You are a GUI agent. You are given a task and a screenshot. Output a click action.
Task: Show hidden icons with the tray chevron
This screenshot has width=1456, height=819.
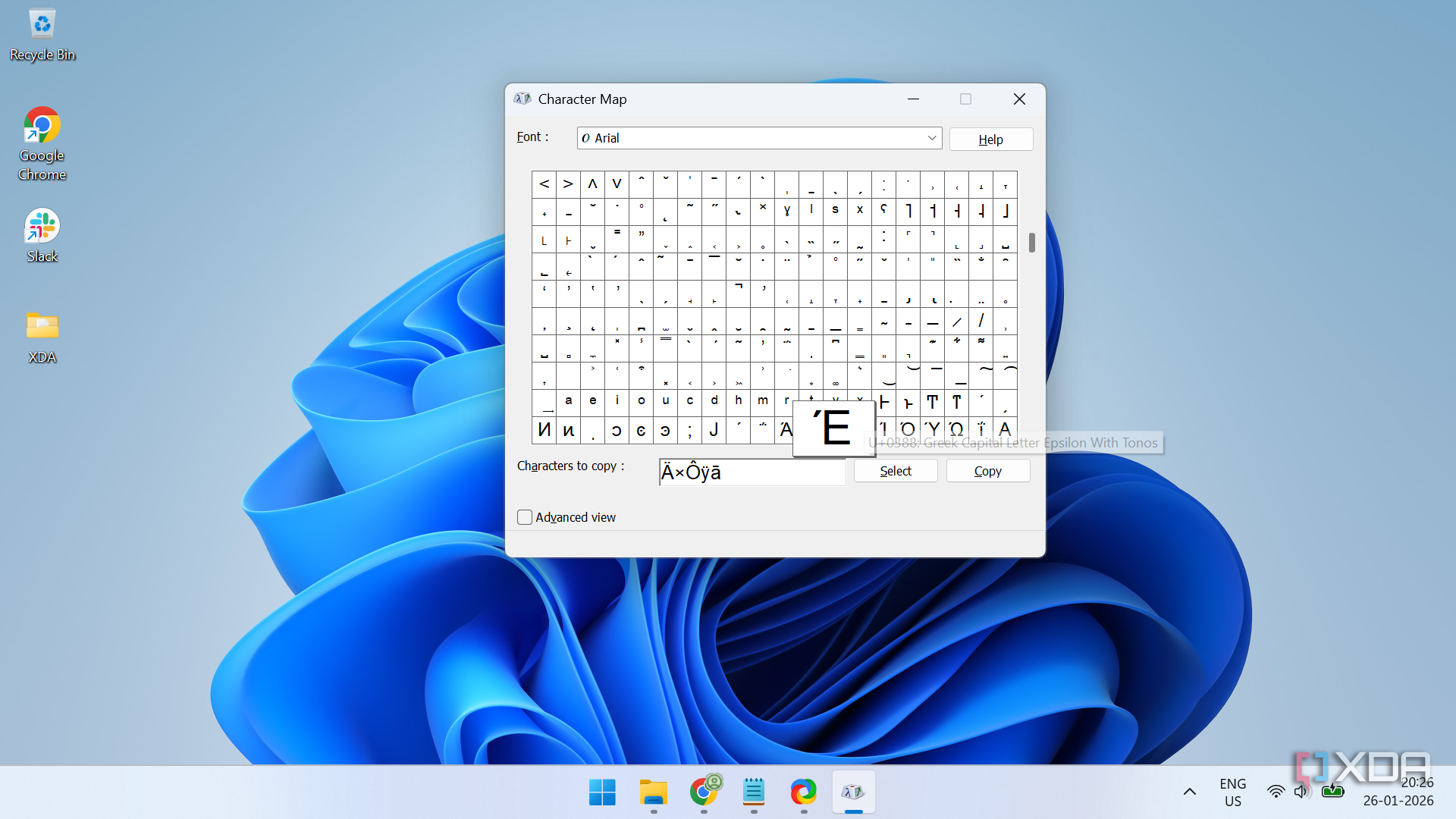coord(1190,792)
